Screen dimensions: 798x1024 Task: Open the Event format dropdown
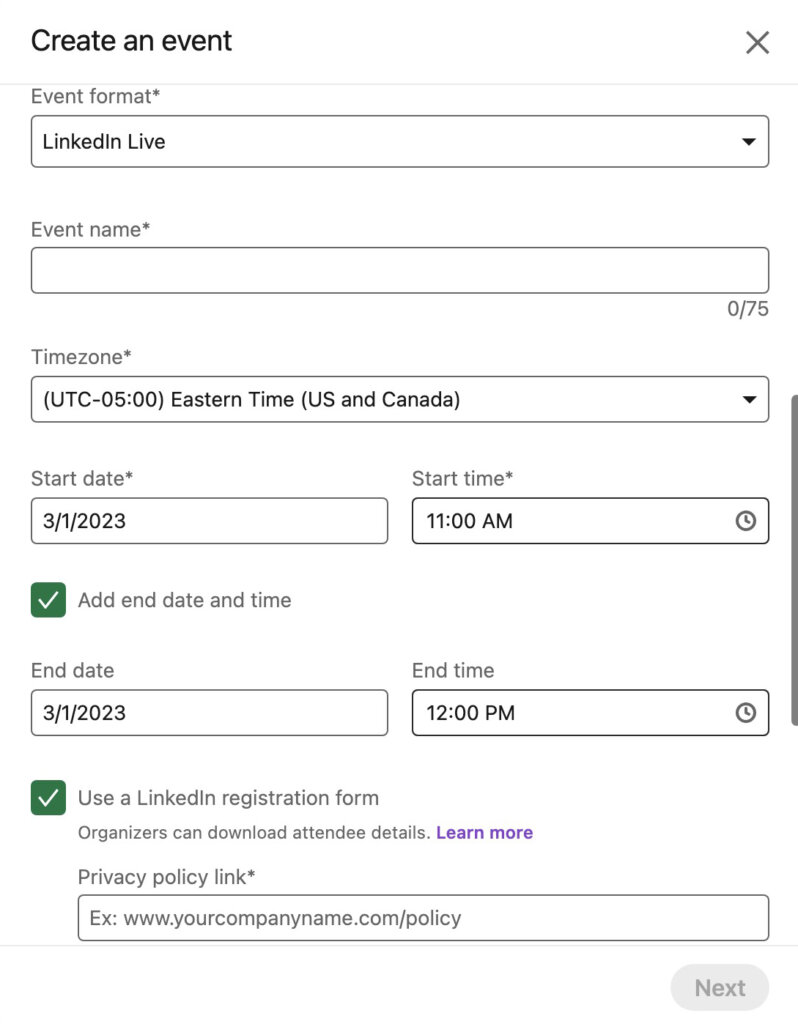coord(400,141)
